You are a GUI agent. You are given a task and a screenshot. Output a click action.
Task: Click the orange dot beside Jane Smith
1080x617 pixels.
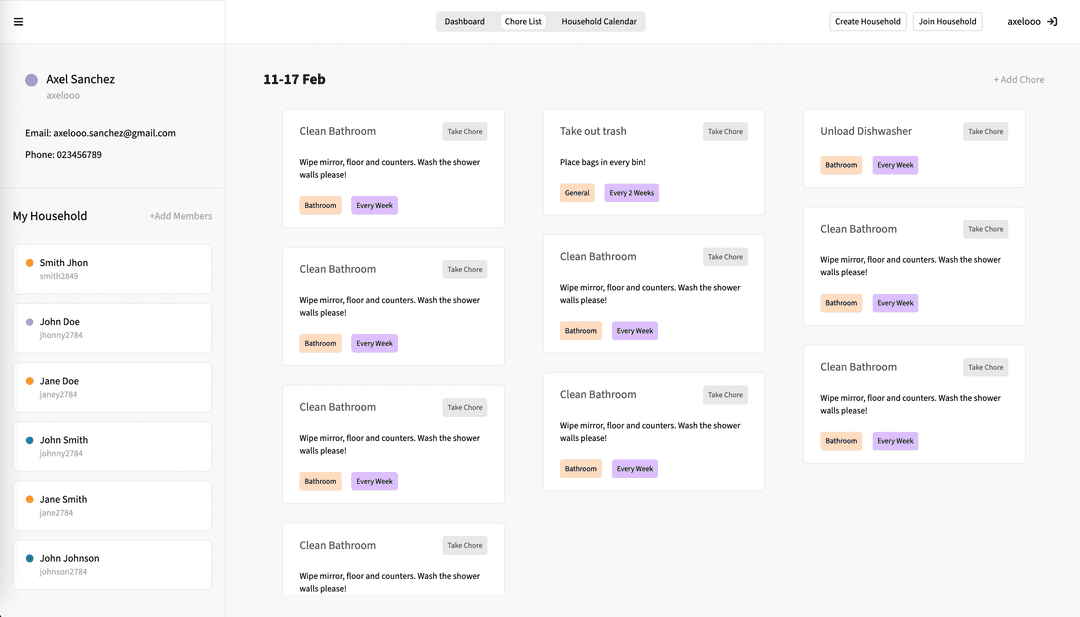coord(30,499)
